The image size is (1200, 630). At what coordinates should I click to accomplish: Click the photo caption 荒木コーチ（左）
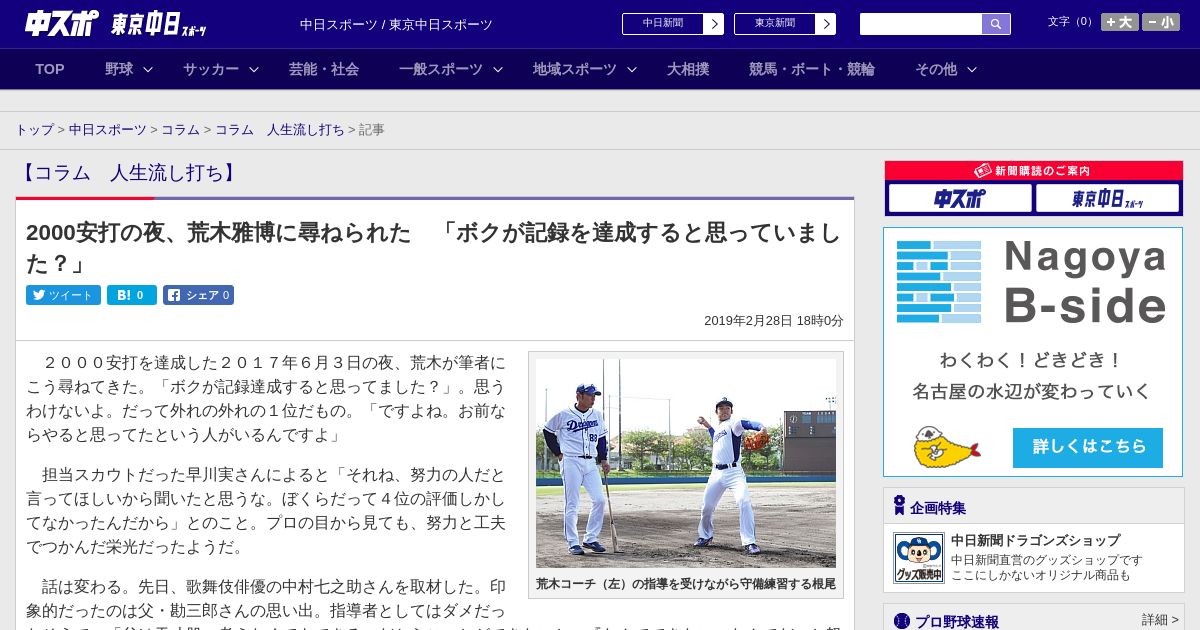686,584
